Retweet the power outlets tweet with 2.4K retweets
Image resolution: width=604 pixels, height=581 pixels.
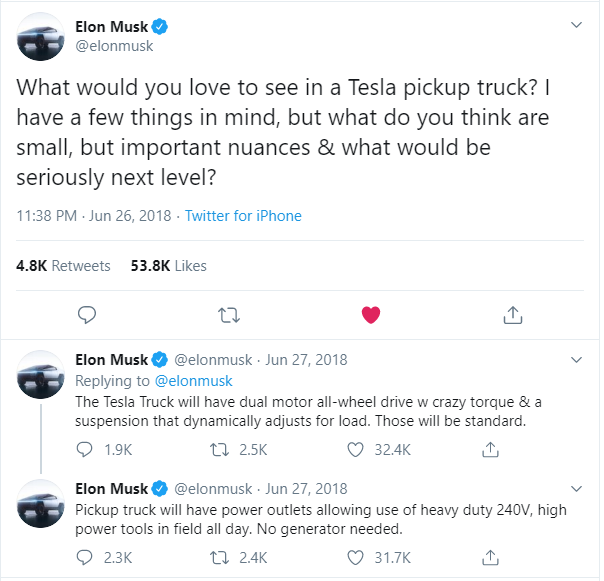[x=219, y=557]
